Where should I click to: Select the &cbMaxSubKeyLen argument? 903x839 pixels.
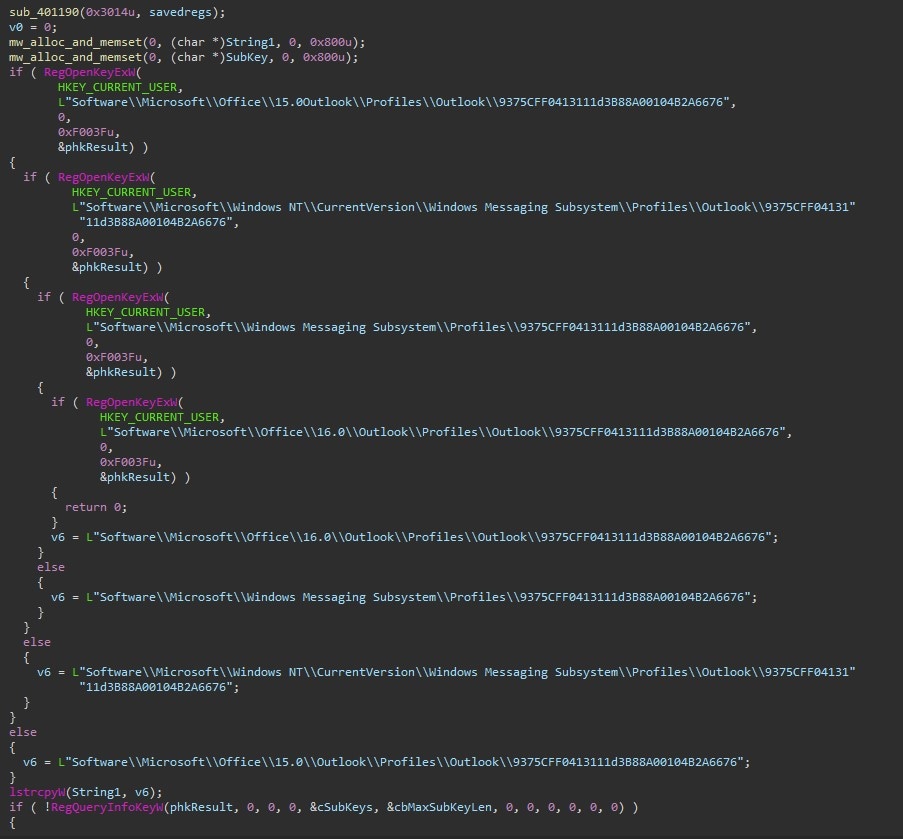click(439, 807)
